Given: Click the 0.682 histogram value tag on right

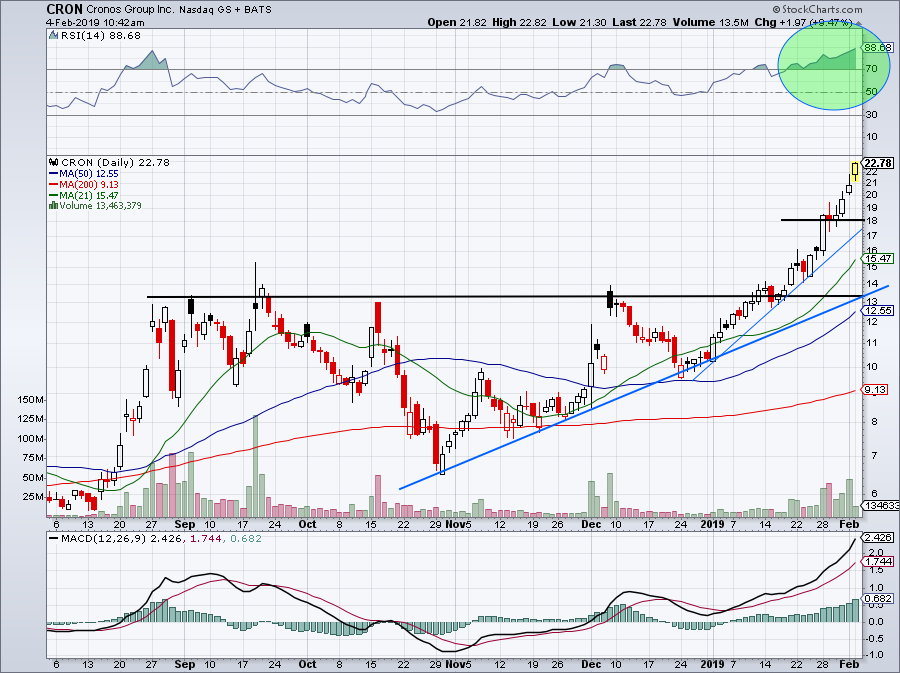Looking at the screenshot, I should 878,598.
